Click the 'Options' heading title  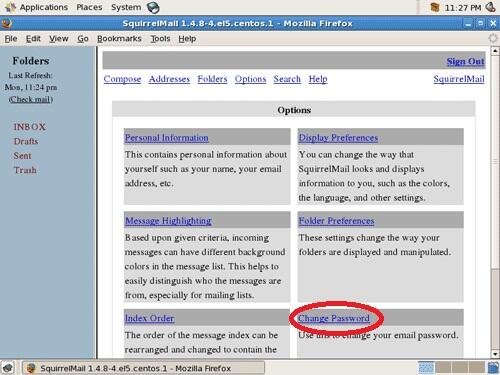pyautogui.click(x=294, y=110)
